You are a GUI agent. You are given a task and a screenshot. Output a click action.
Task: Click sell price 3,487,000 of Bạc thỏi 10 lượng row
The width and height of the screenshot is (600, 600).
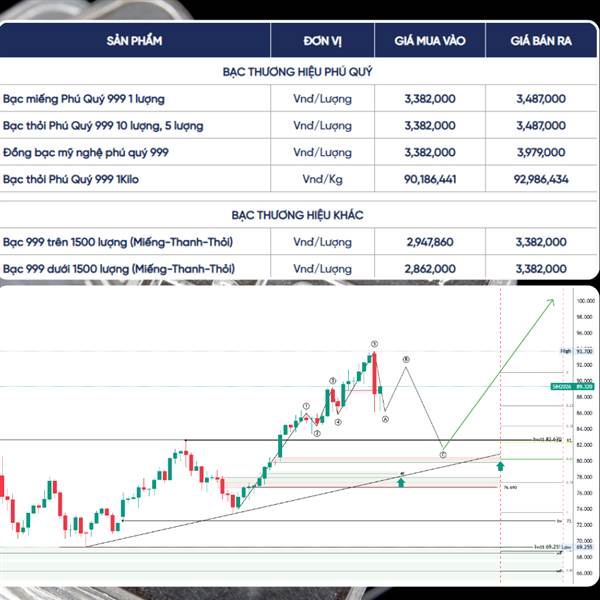click(541, 126)
